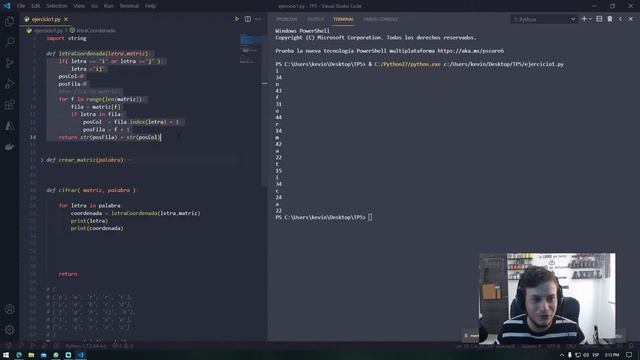Viewport: 640px width, 360px height.
Task: Click the clock in the system tray
Action: point(611,355)
